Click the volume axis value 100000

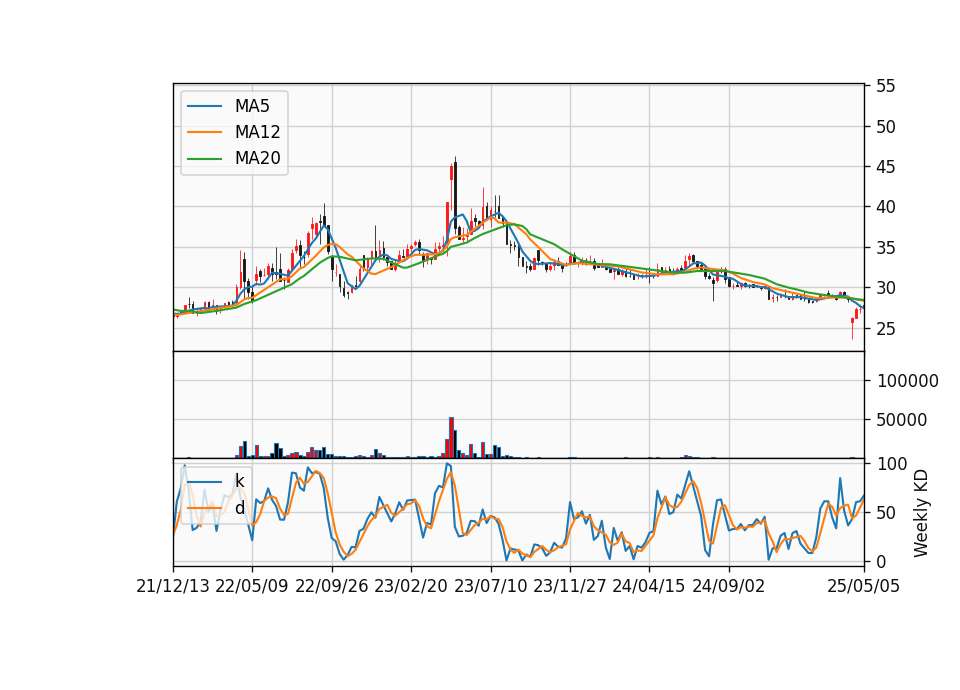click(x=908, y=381)
